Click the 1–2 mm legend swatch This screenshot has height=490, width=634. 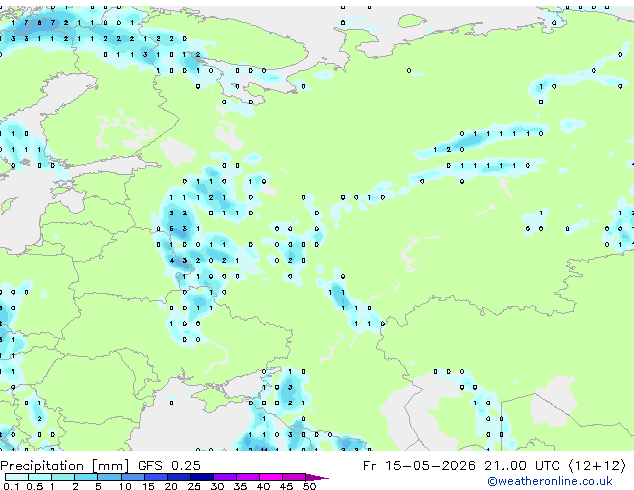[63, 477]
